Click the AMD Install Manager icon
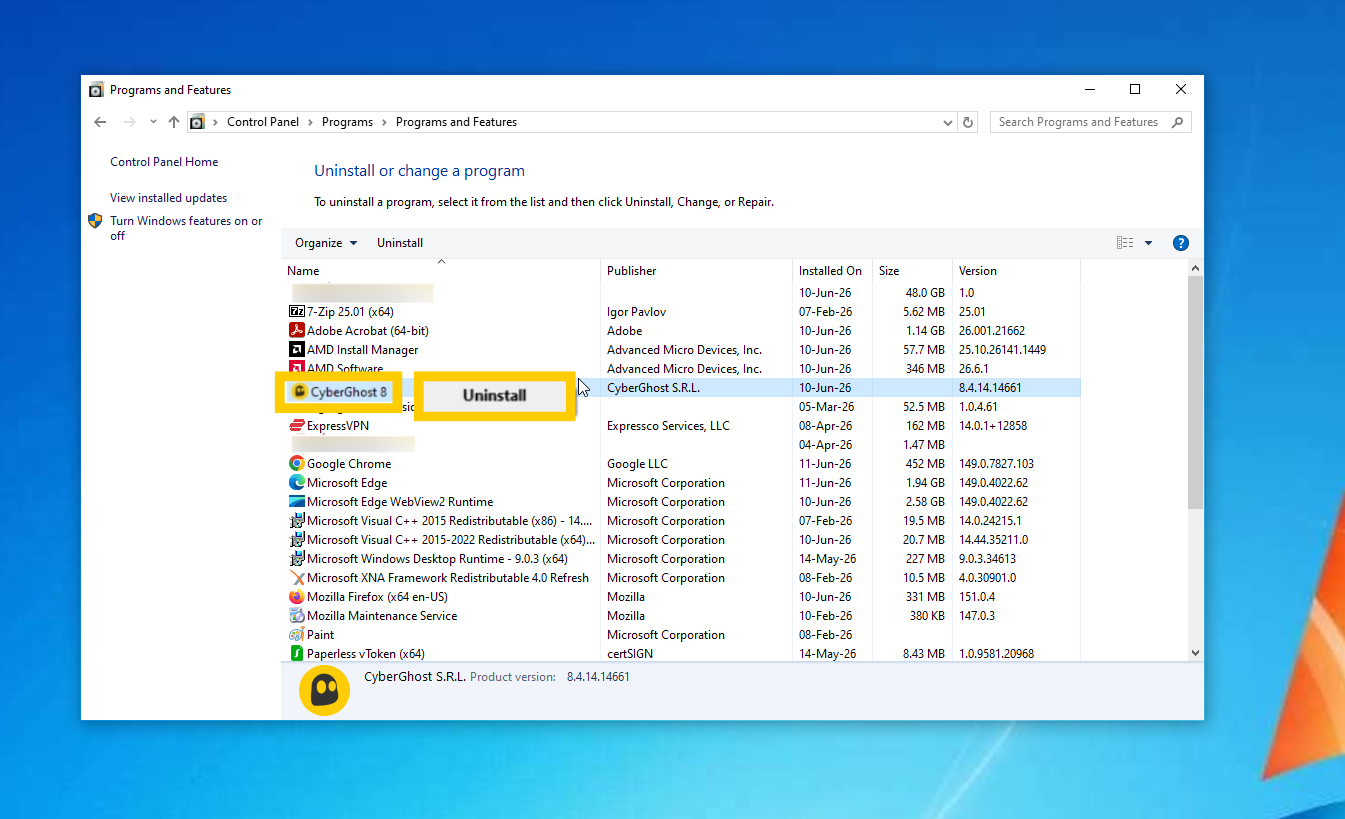The height and width of the screenshot is (819, 1345). click(x=296, y=350)
